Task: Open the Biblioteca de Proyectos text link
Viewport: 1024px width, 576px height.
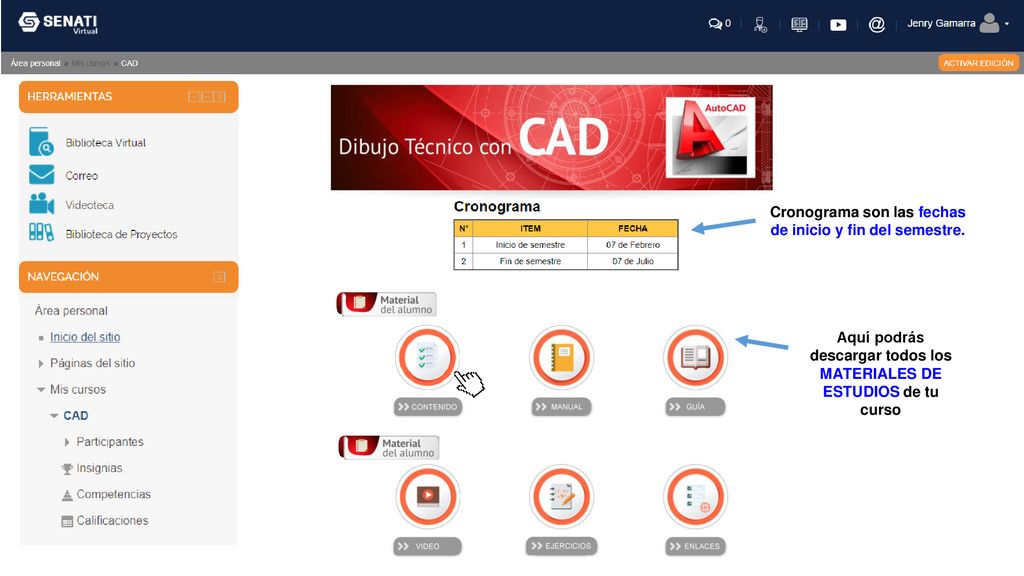Action: 121,234
